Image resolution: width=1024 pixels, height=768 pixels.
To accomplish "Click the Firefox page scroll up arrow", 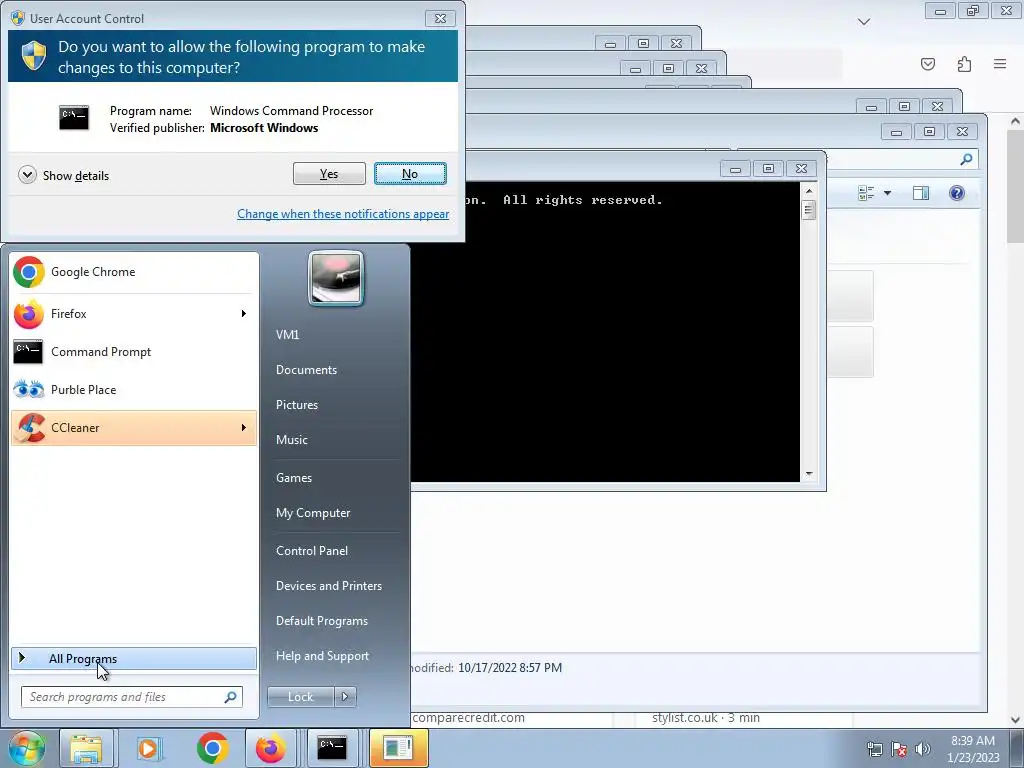I will pyautogui.click(x=1016, y=121).
